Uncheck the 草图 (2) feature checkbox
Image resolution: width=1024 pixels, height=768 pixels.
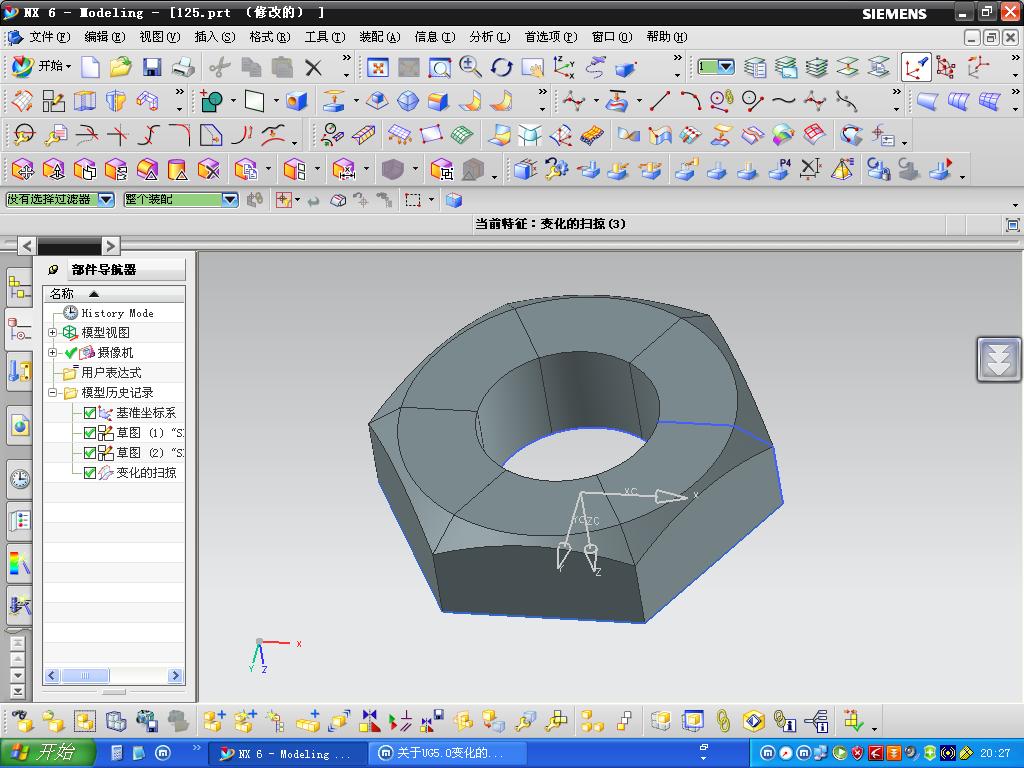(90, 453)
